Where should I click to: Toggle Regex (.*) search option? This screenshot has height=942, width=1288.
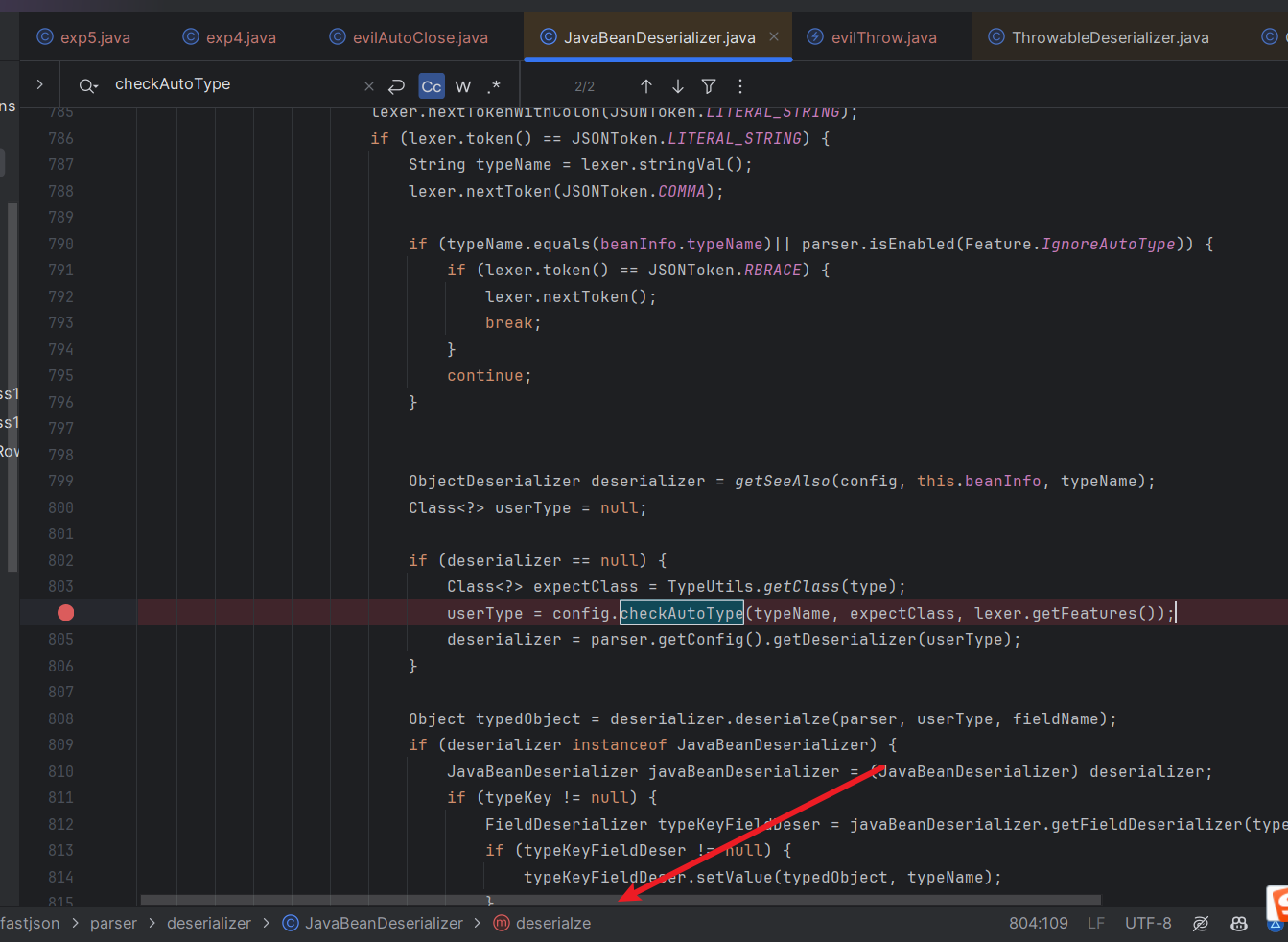[494, 86]
